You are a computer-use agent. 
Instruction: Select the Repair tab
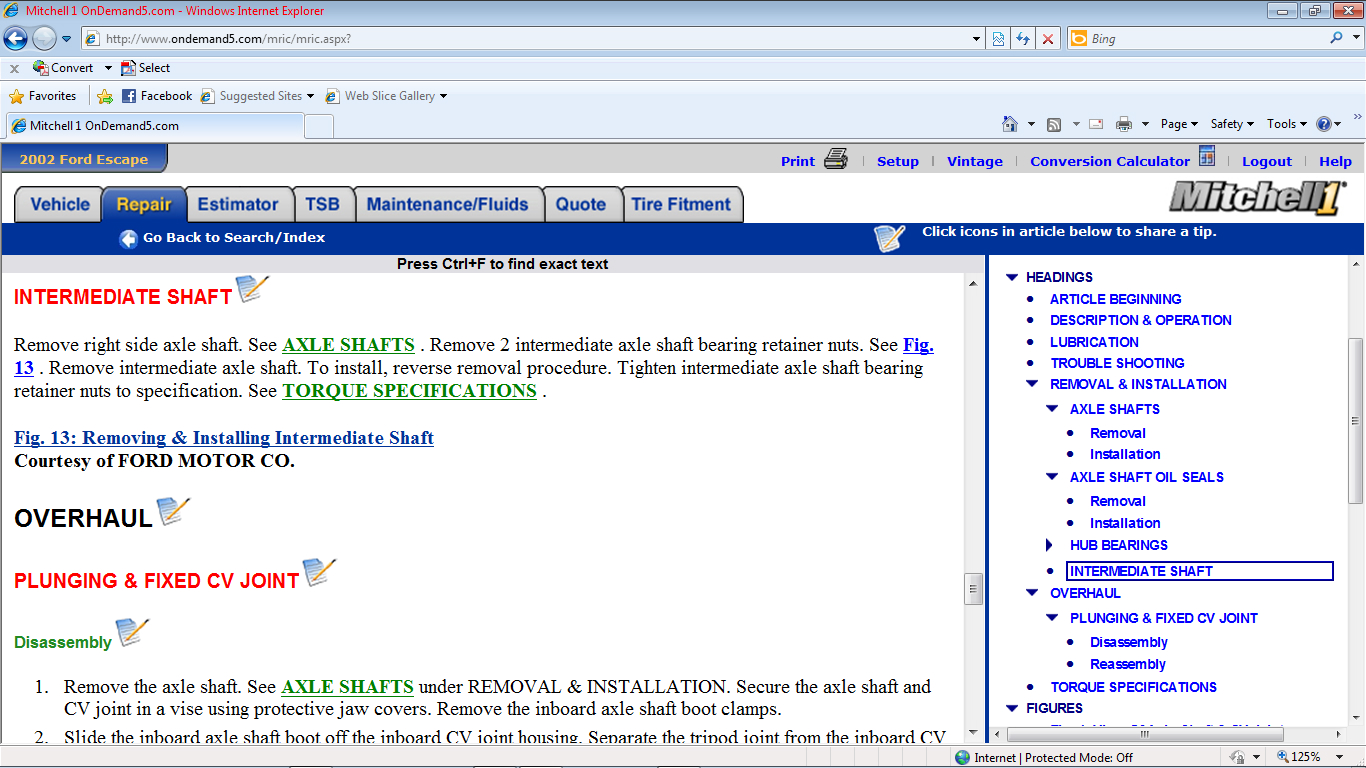click(x=144, y=204)
